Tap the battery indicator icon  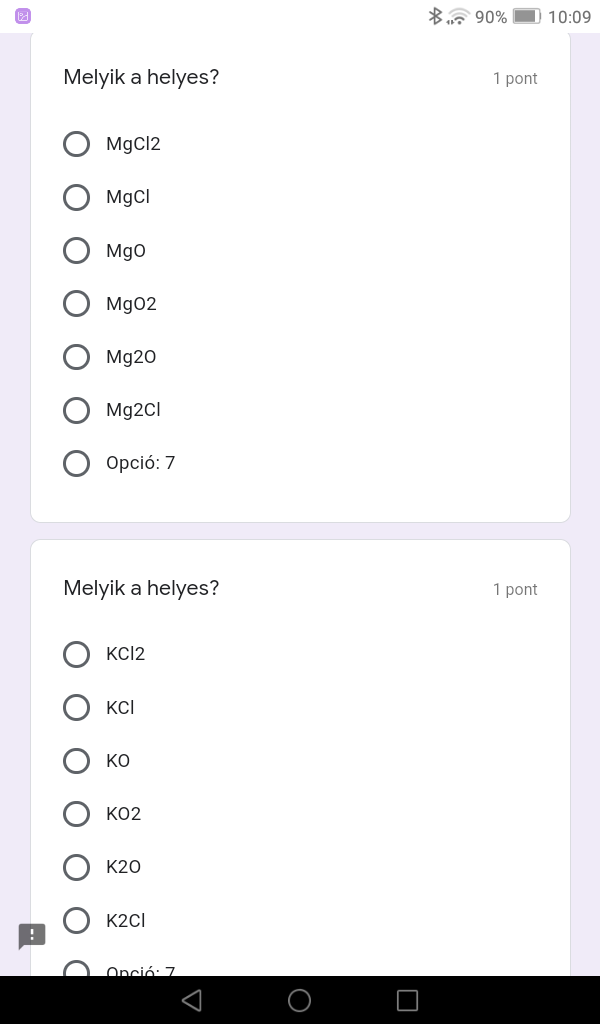[526, 16]
